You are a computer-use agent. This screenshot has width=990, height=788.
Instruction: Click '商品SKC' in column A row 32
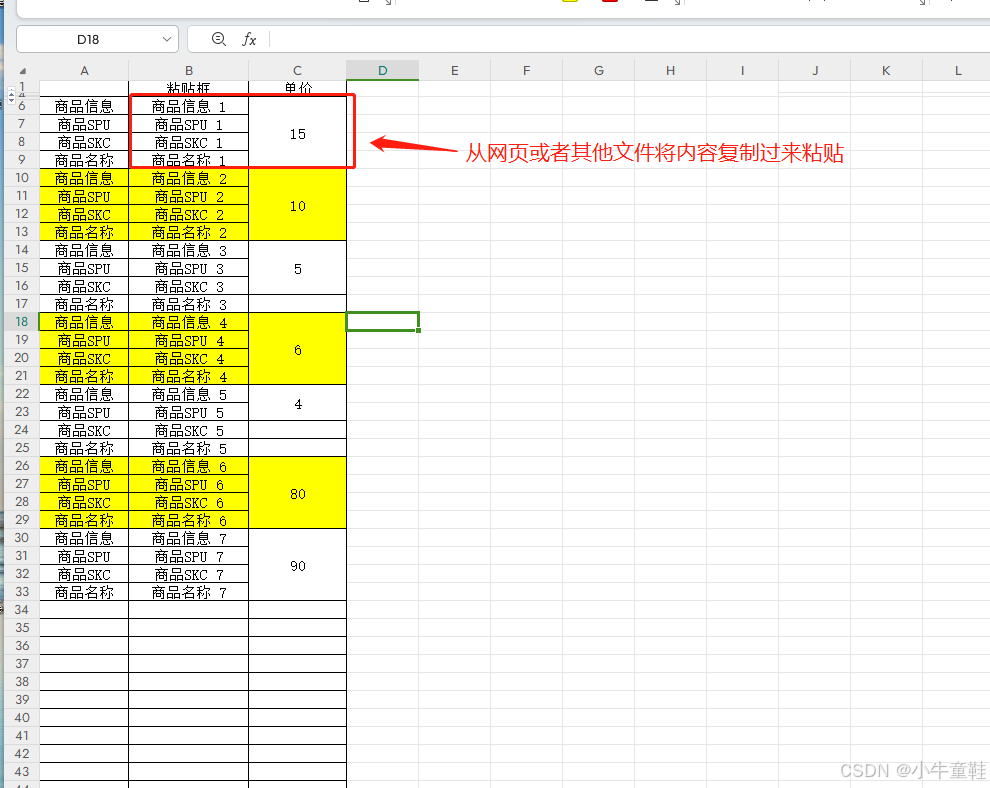pos(84,574)
